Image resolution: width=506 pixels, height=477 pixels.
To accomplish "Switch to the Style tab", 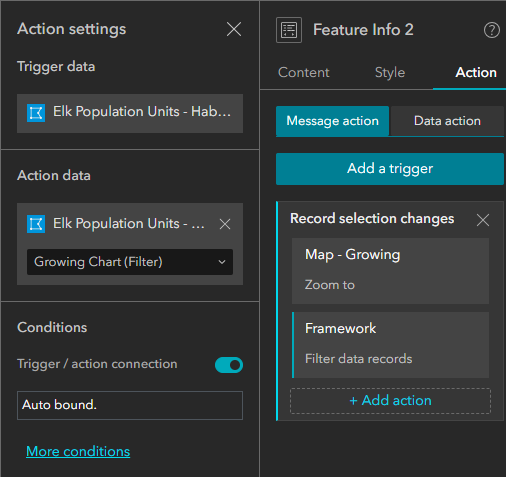I will 390,73.
